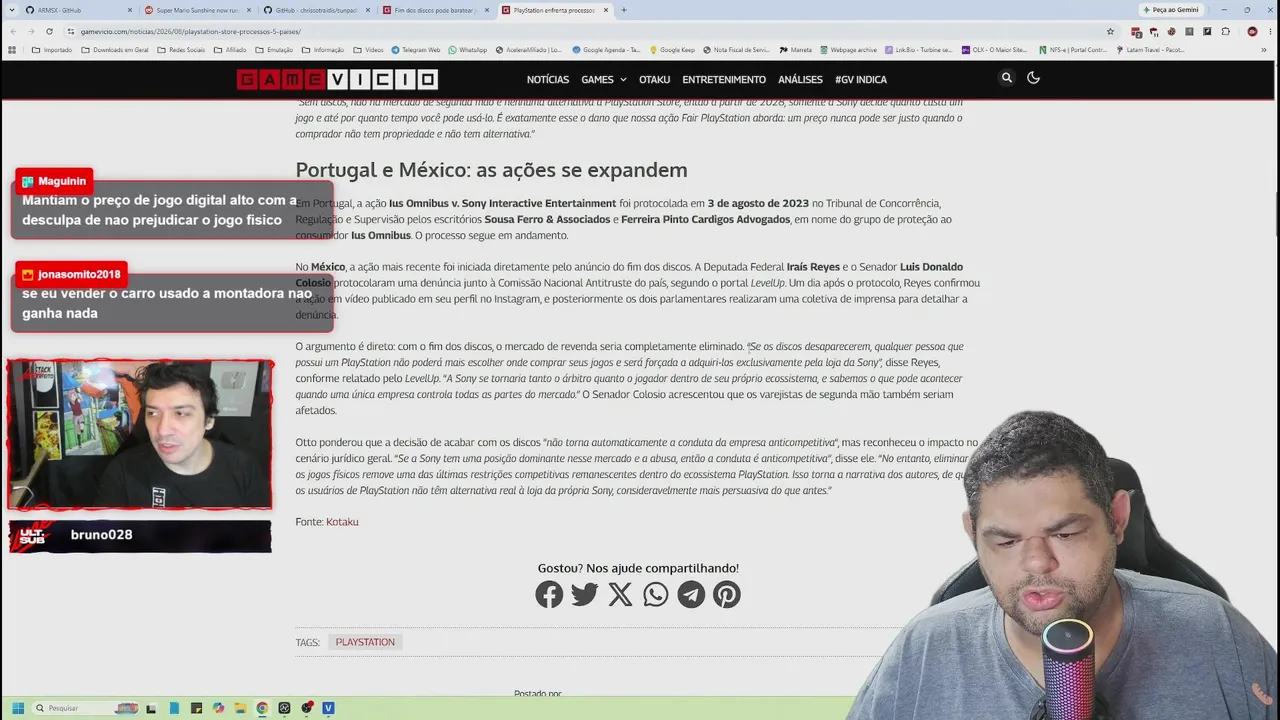The width and height of the screenshot is (1280, 720).
Task: Share the article on Telegram
Action: [691, 595]
